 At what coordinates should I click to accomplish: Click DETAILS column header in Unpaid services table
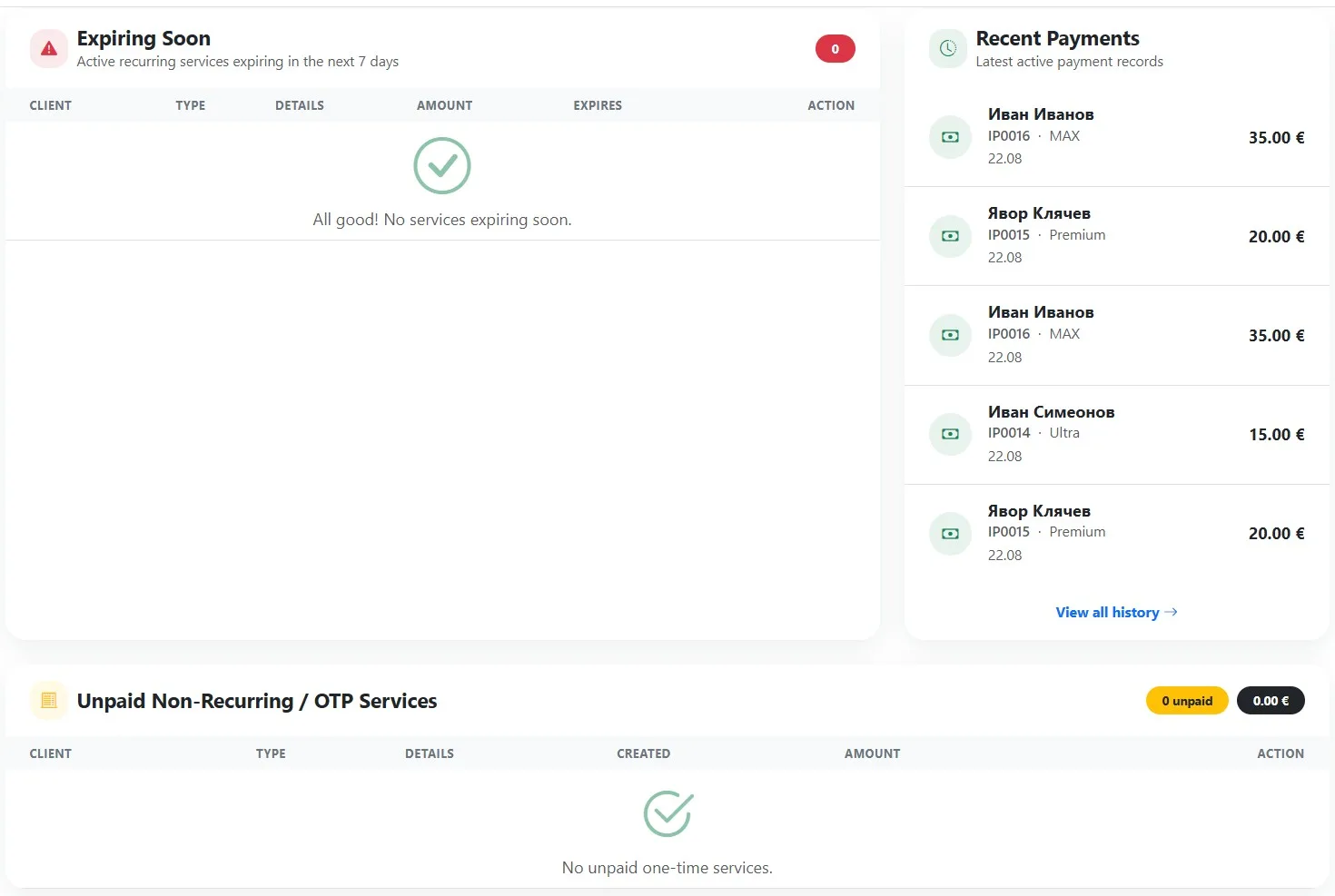pyautogui.click(x=430, y=753)
